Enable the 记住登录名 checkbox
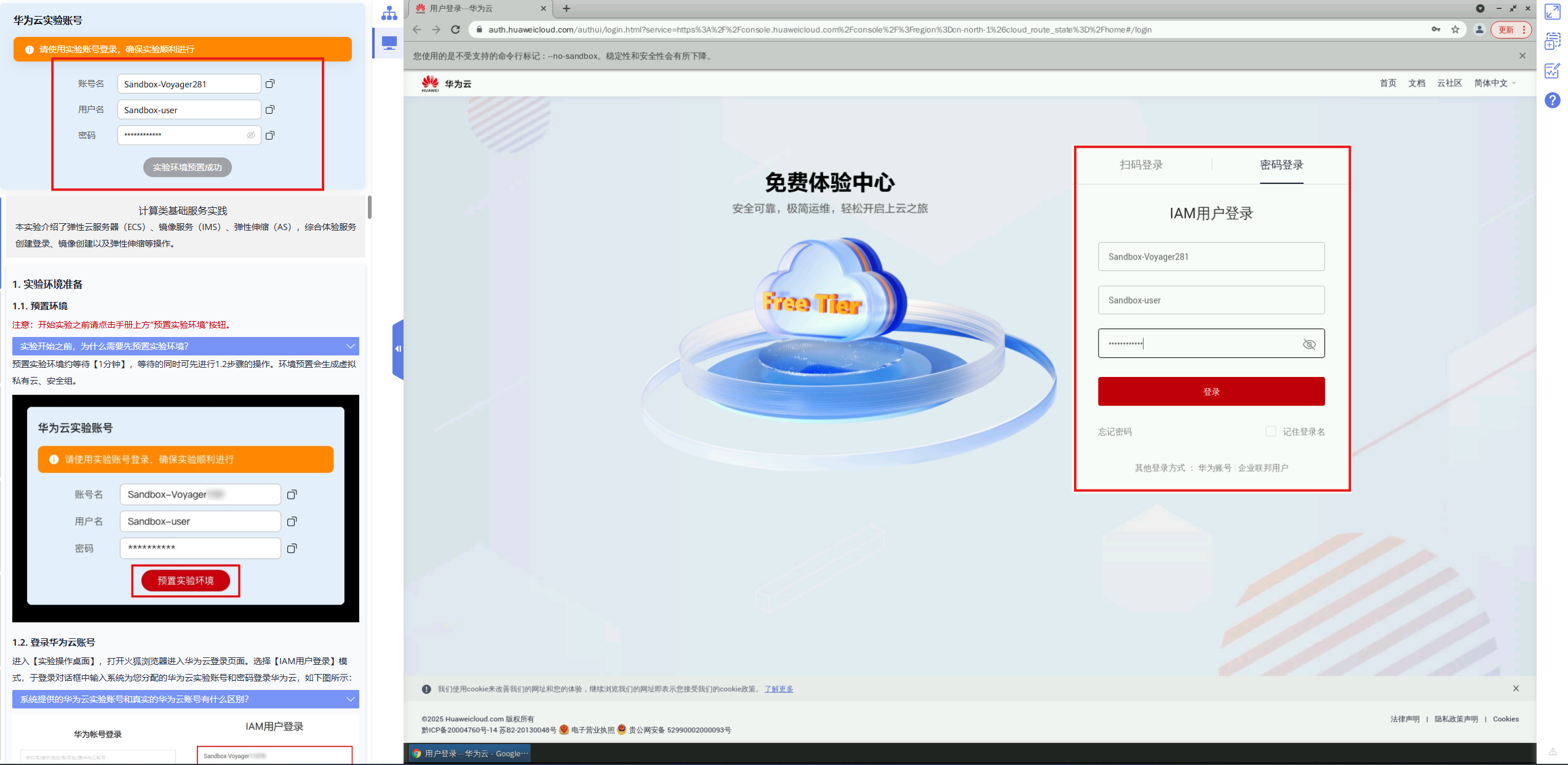 1270,431
